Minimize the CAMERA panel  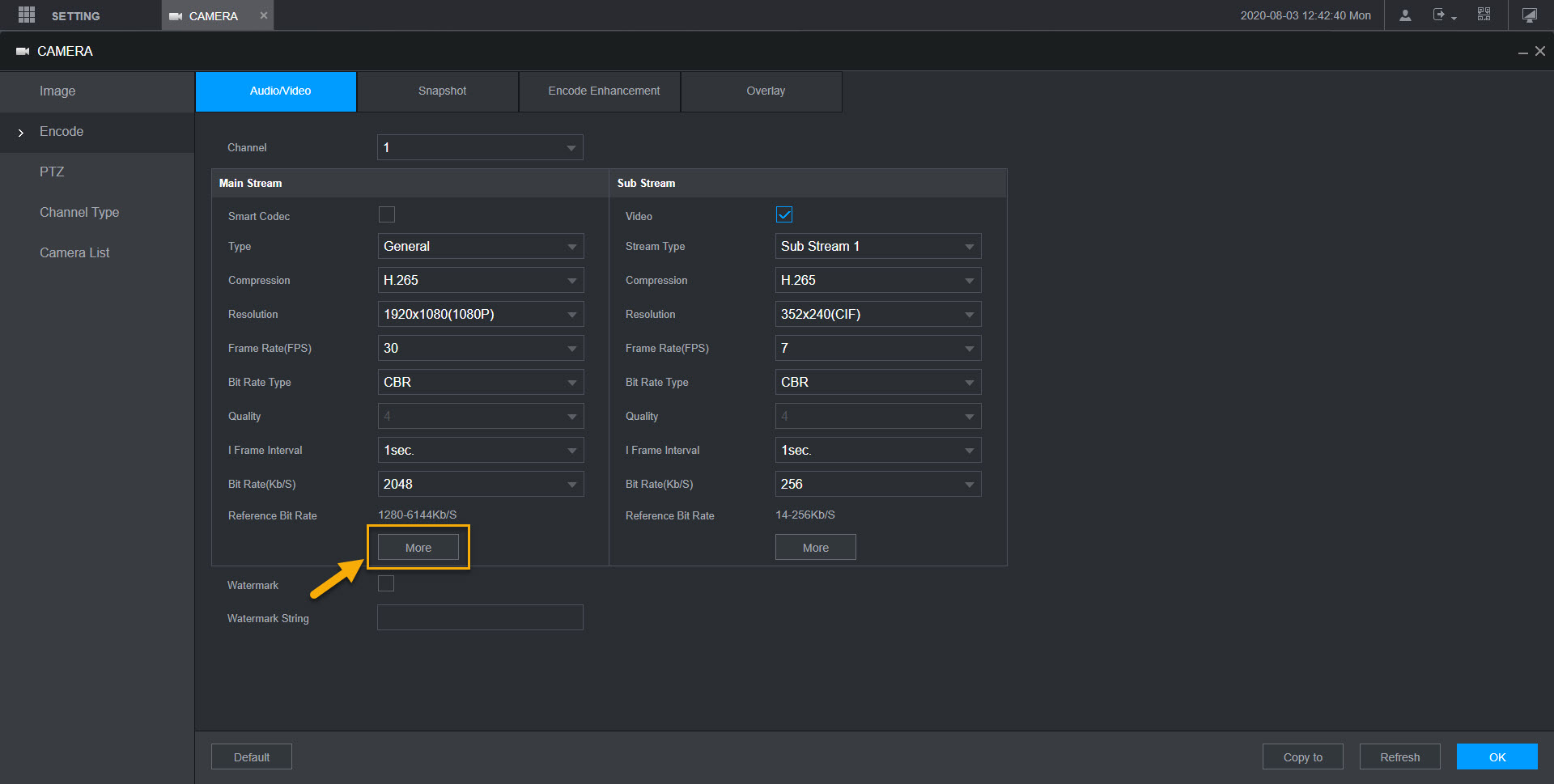pyautogui.click(x=1522, y=53)
